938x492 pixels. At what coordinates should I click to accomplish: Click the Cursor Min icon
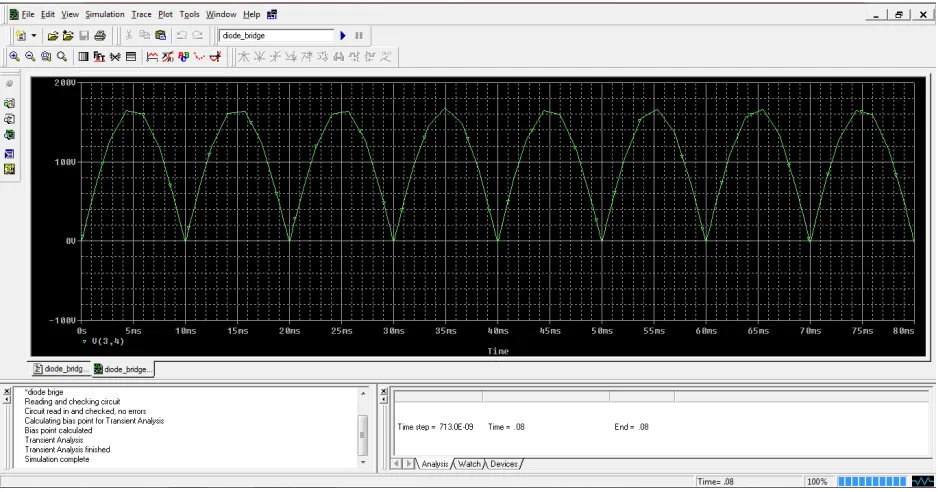pyautogui.click(x=291, y=56)
